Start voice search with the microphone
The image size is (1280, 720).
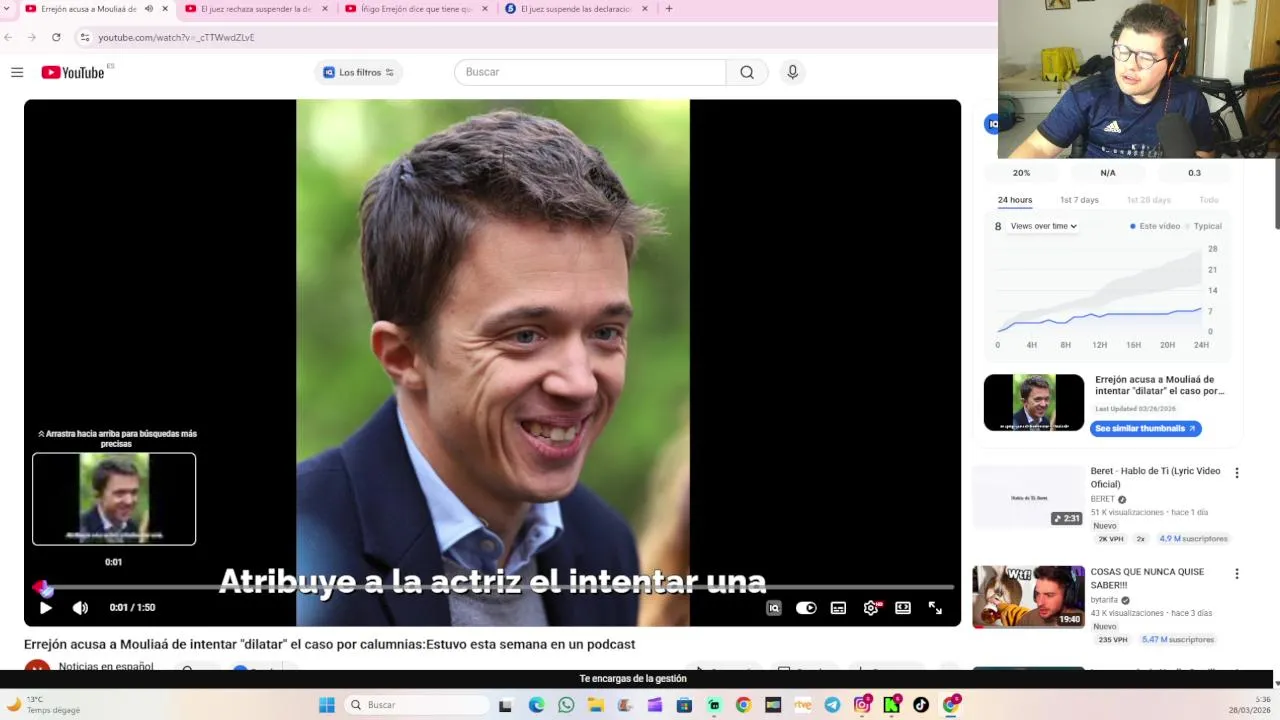[792, 72]
